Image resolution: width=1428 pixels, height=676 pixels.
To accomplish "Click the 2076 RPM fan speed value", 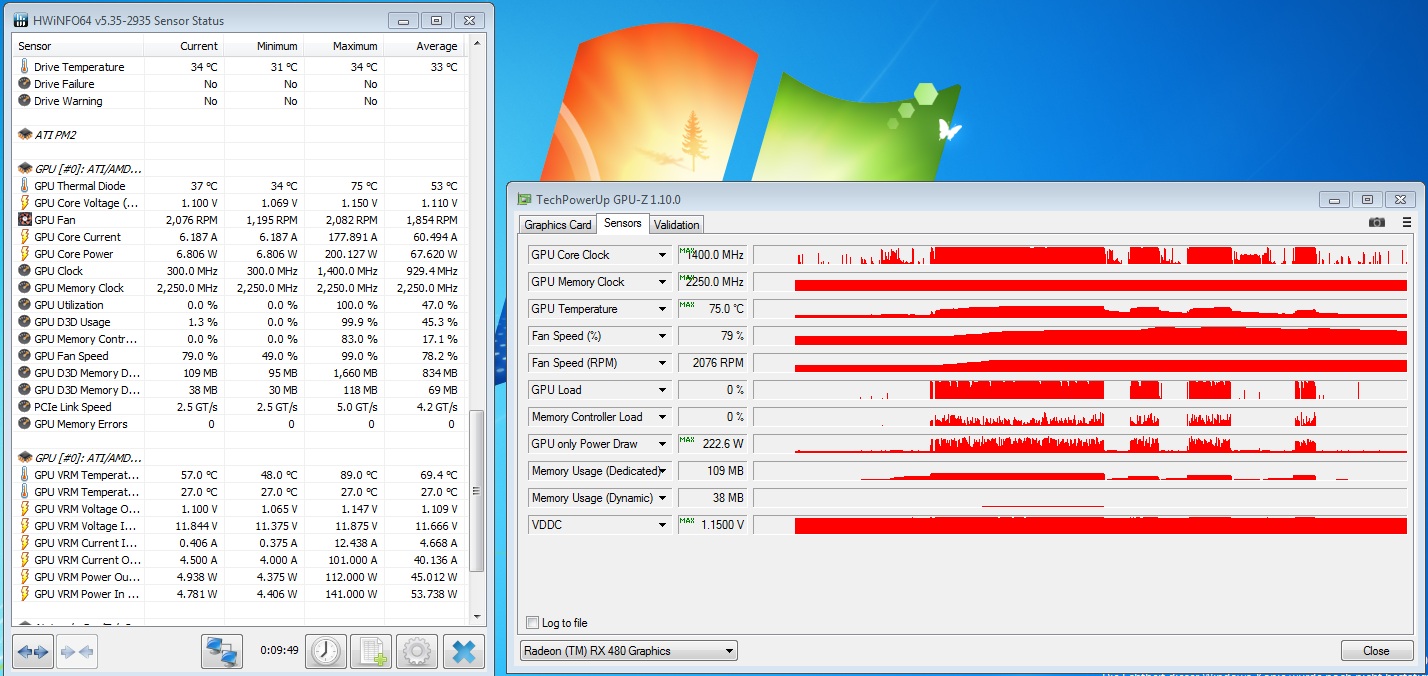I will [711, 363].
